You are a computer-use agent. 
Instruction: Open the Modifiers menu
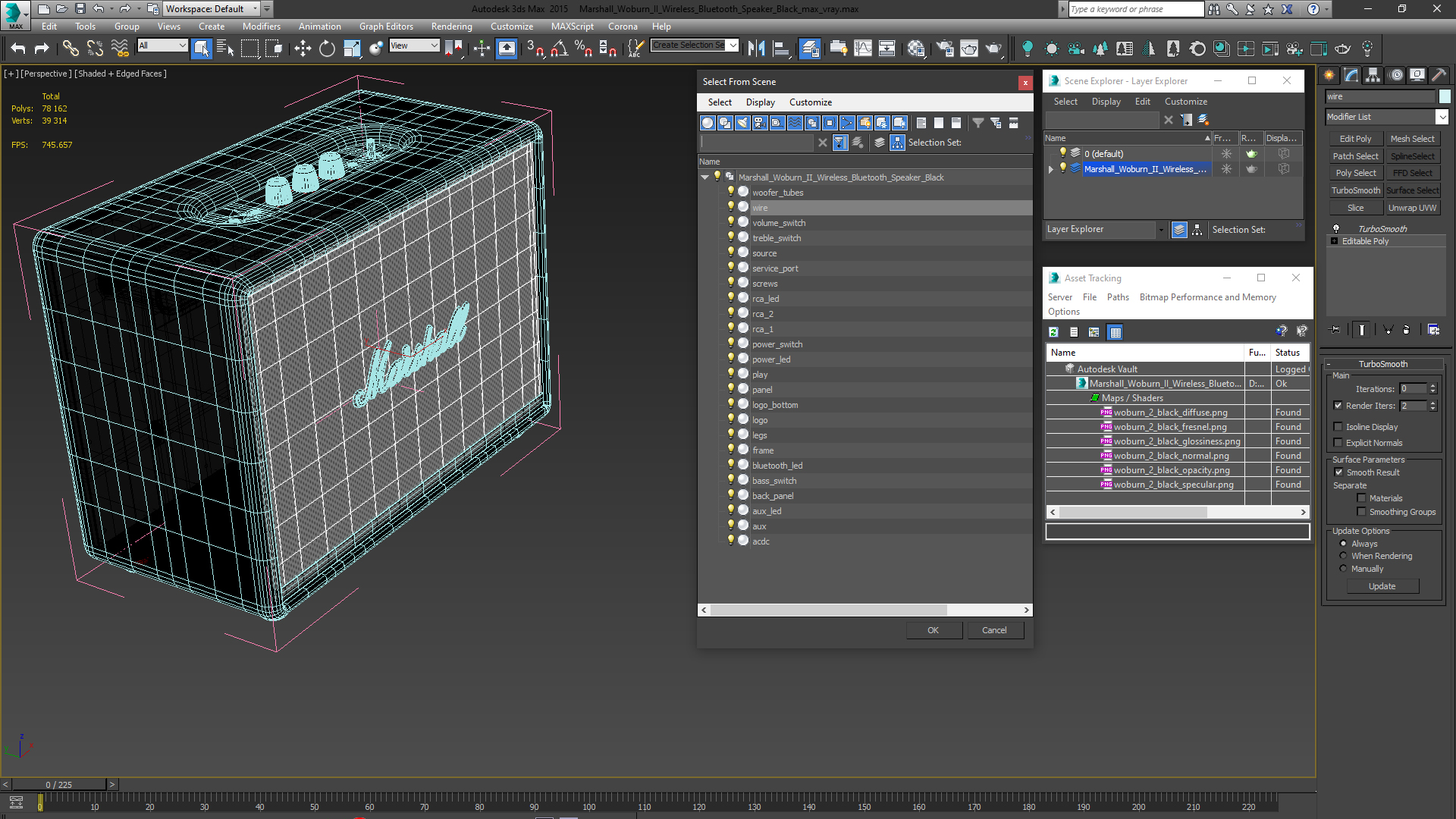click(262, 27)
